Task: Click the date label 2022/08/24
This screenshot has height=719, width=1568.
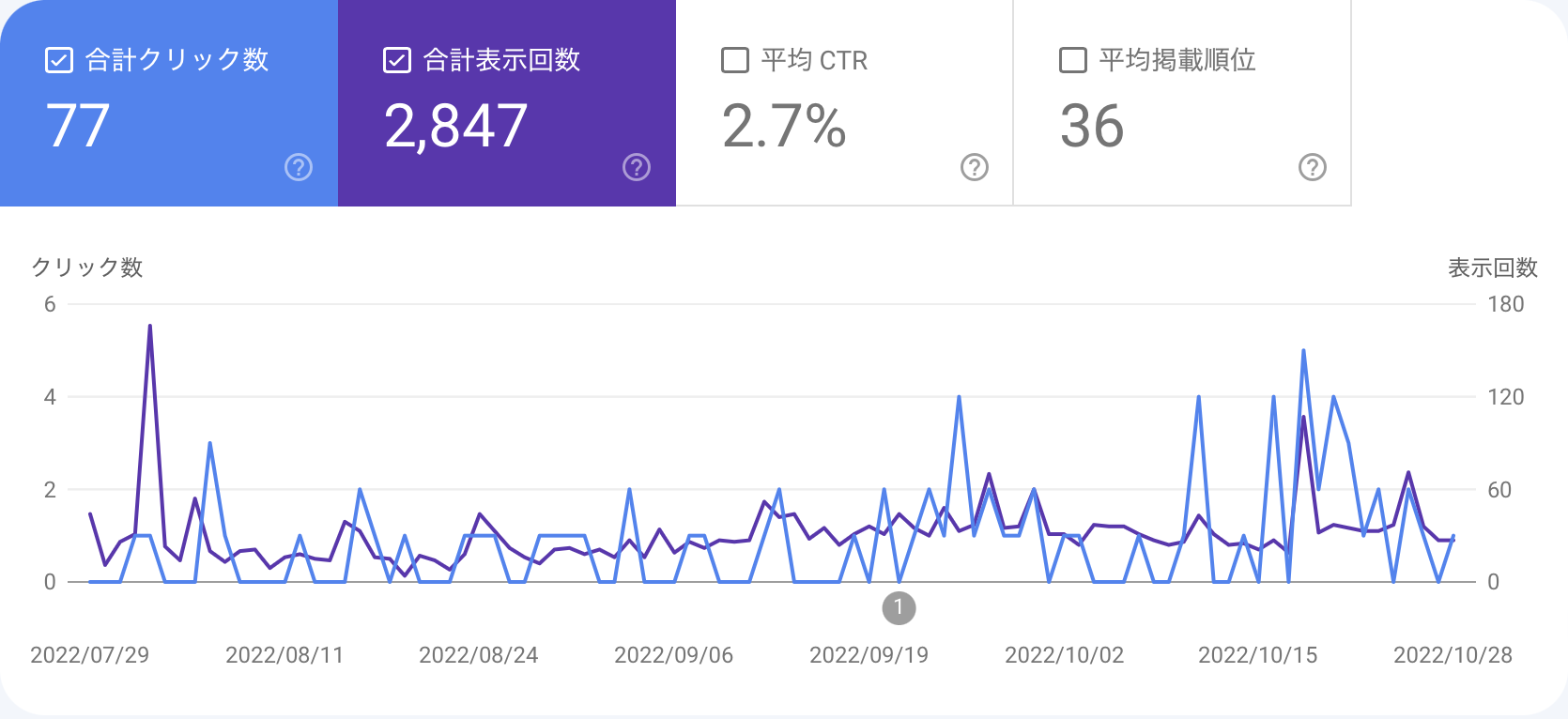Action: pyautogui.click(x=479, y=655)
